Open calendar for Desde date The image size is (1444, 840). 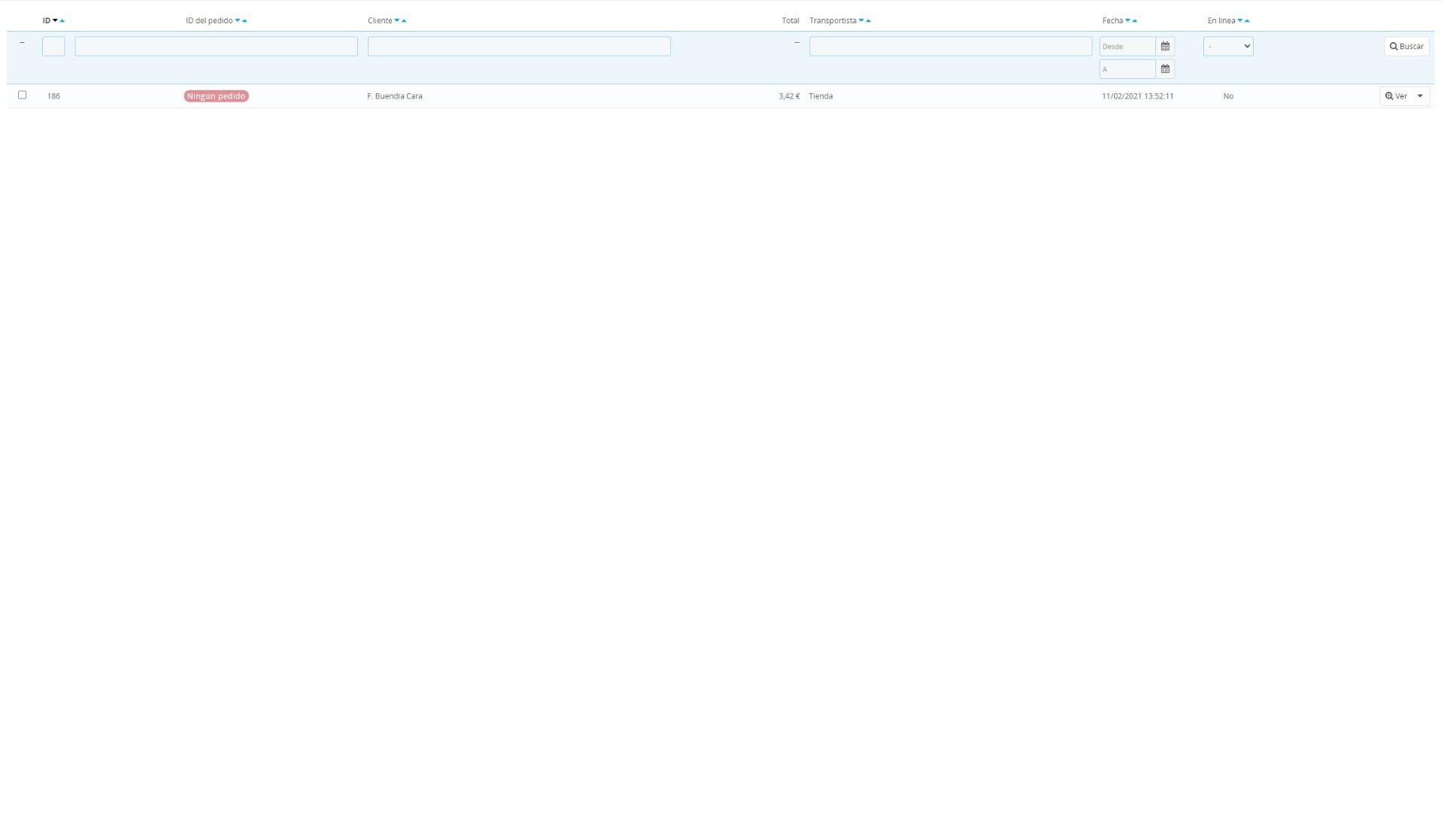click(x=1165, y=47)
